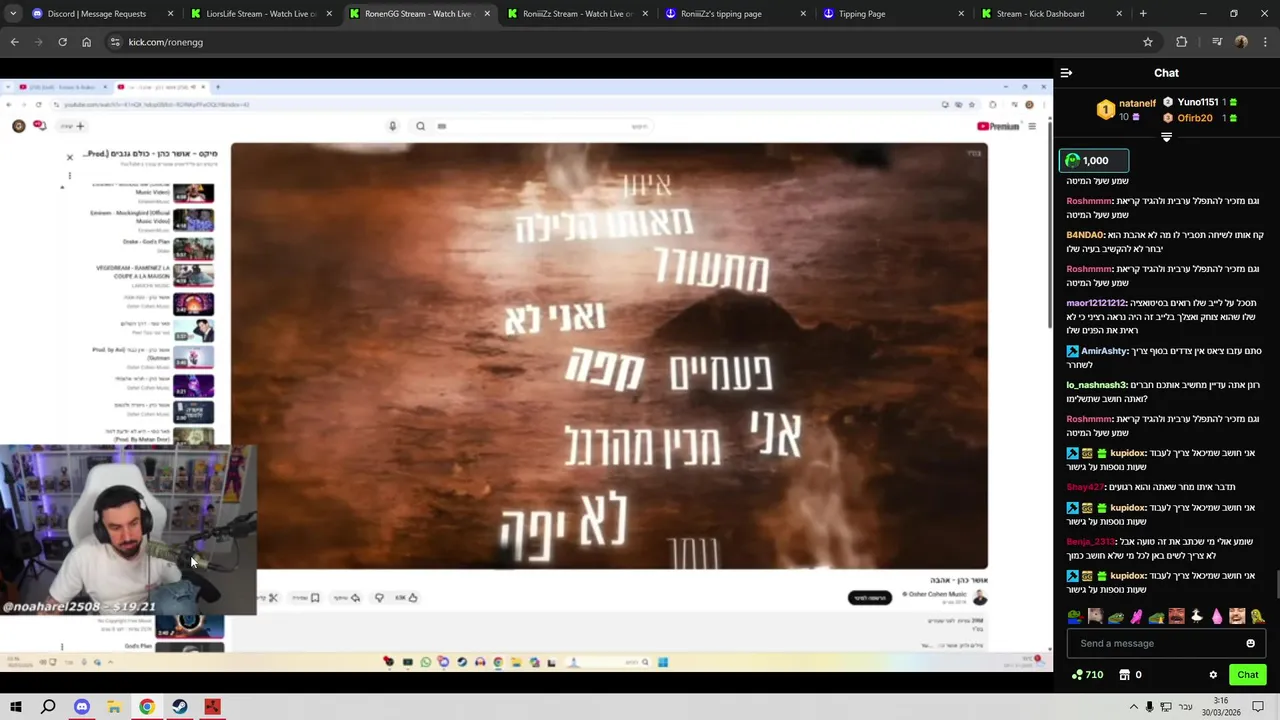Image resolution: width=1280 pixels, height=720 pixels.
Task: Open the Kick shop store icon
Action: point(1124,675)
